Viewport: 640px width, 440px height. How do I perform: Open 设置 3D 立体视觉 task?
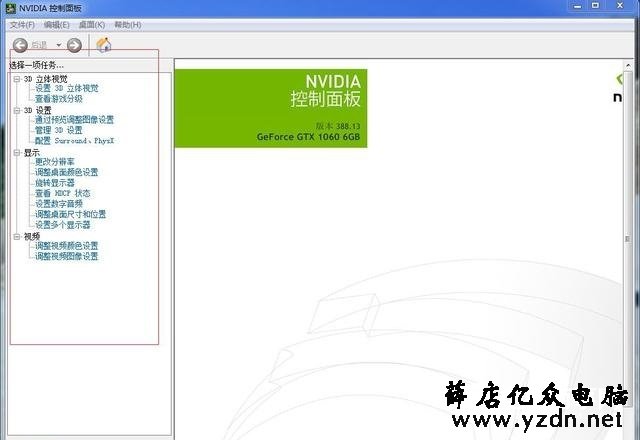pos(67,88)
